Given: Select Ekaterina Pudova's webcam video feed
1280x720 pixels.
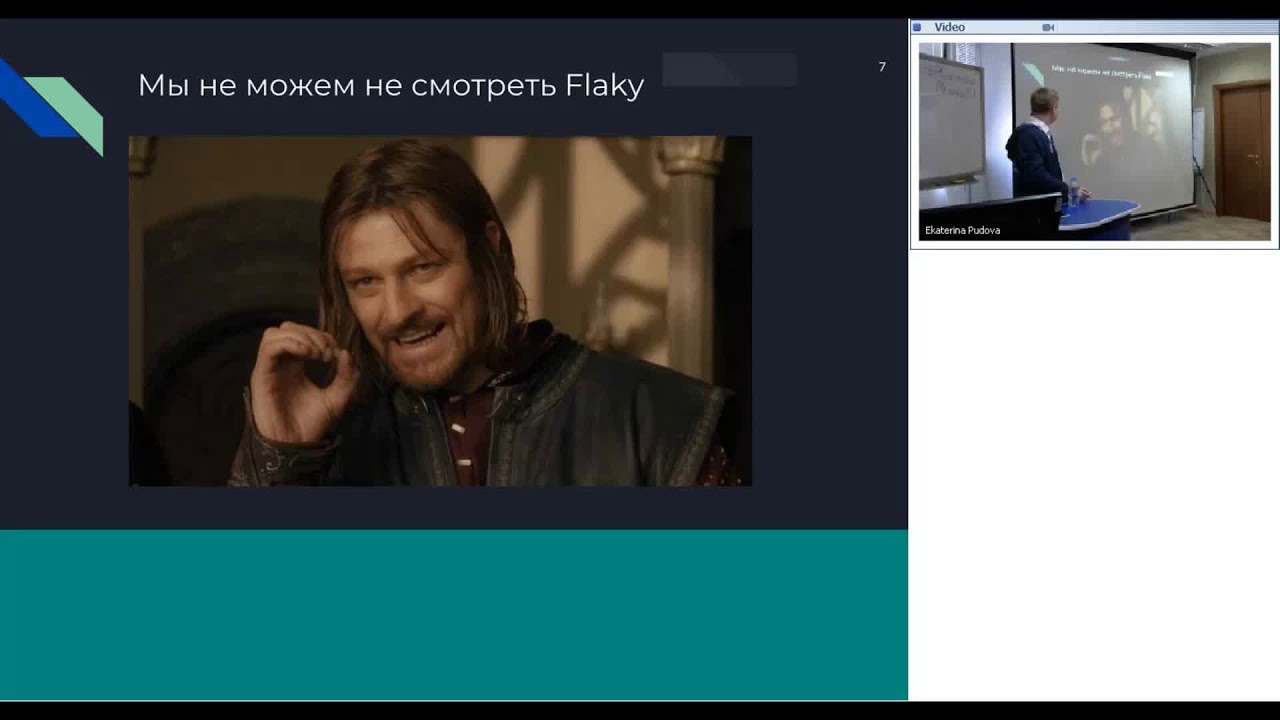Looking at the screenshot, I should click(1094, 140).
